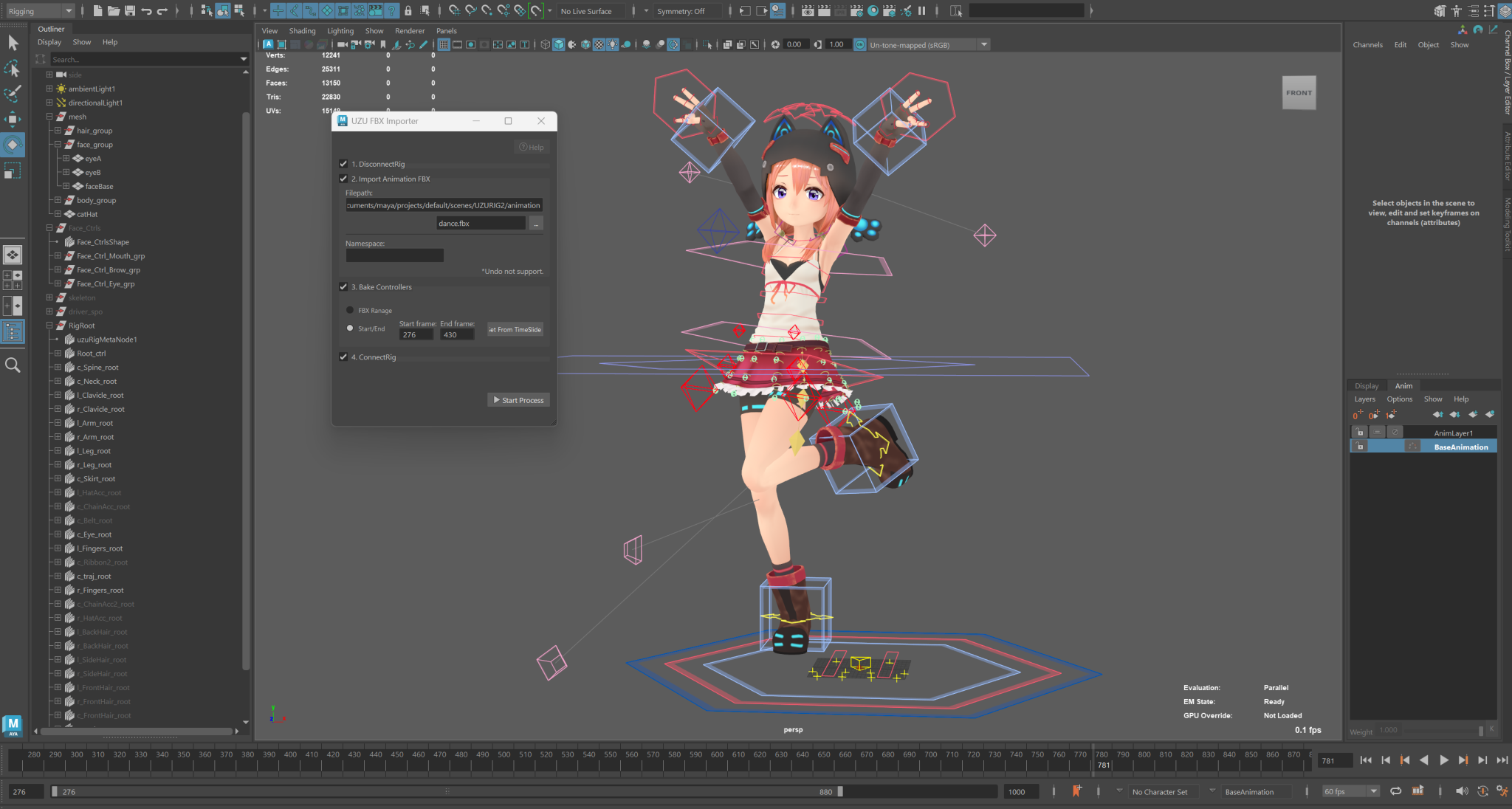Expand the skeleton node in the Outliner

point(49,297)
